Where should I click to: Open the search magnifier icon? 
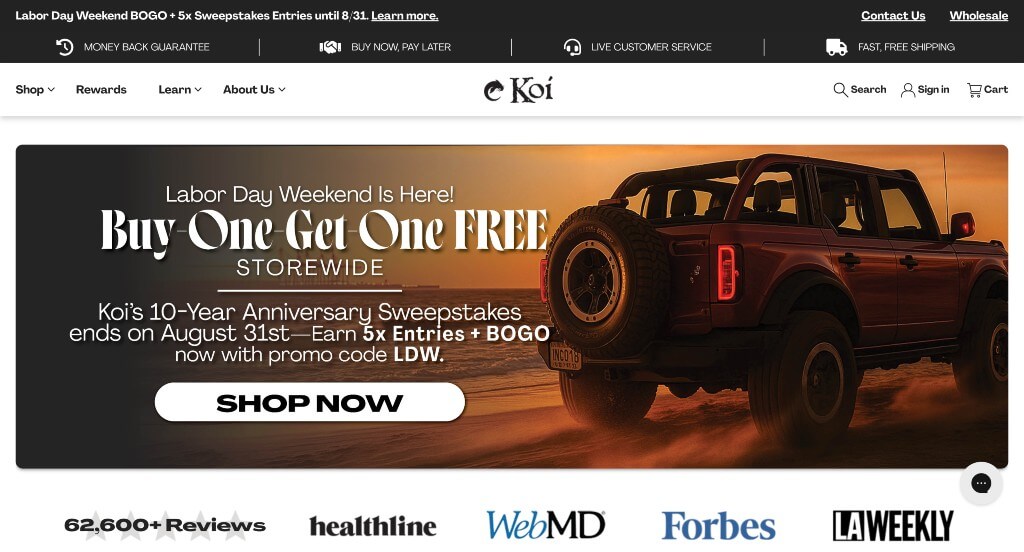click(840, 89)
